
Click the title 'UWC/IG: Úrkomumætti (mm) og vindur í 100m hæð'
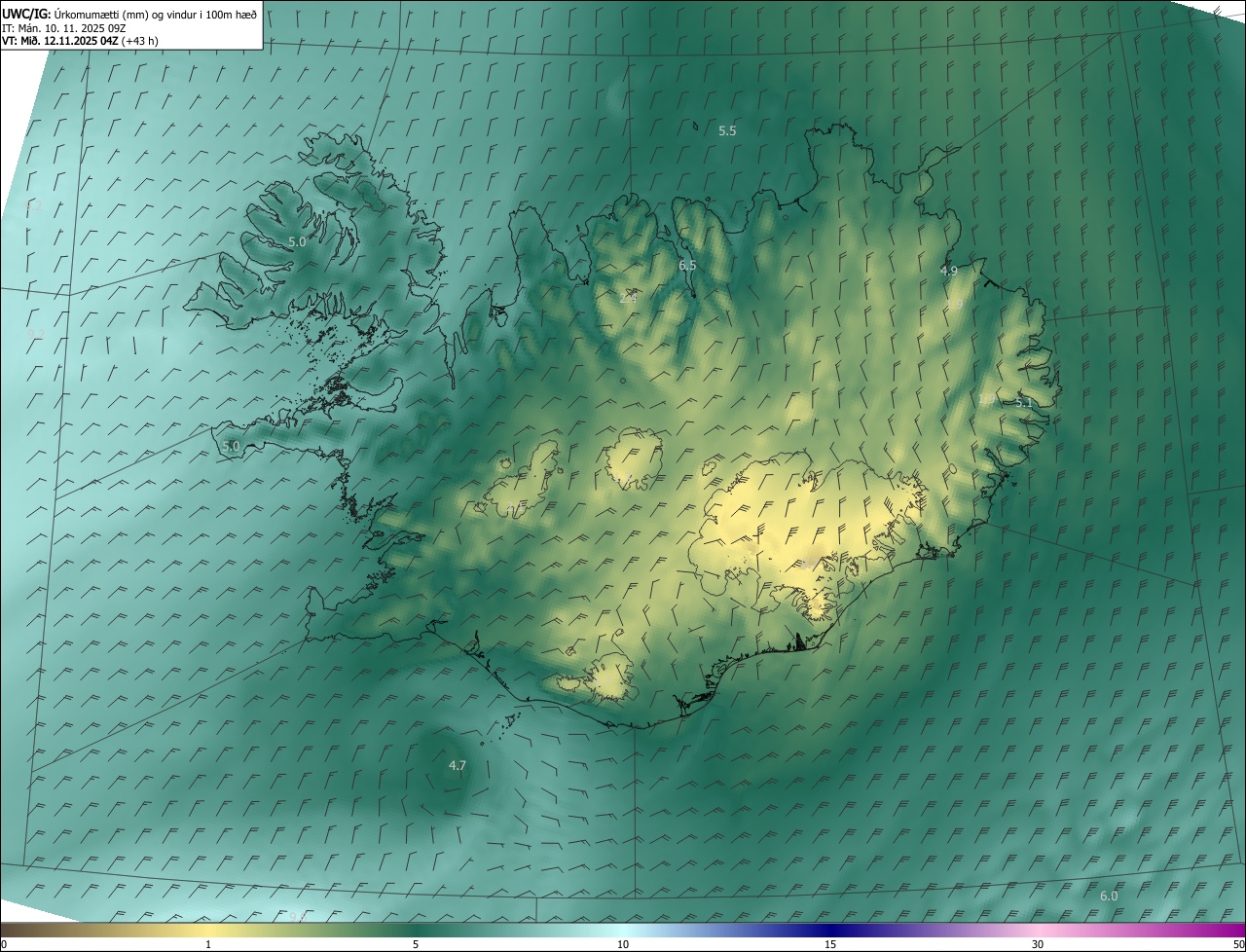(x=129, y=14)
